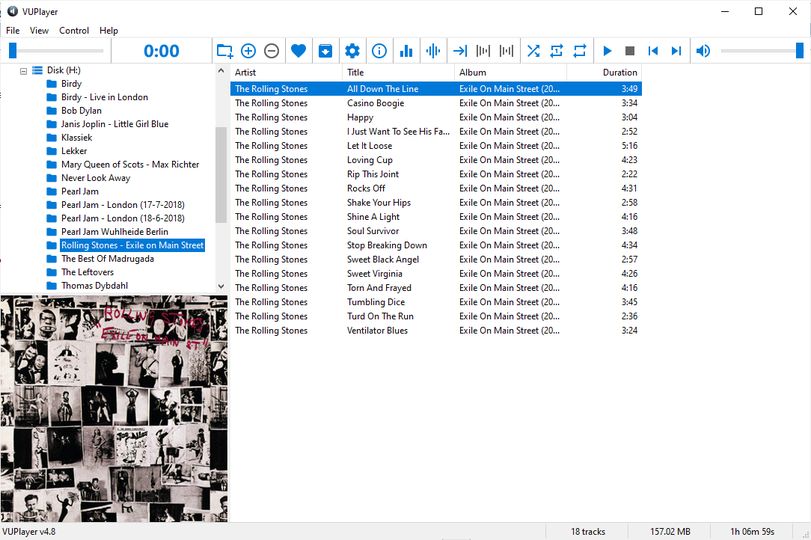Click the new playlist icon
811x540 pixels.
(x=224, y=51)
